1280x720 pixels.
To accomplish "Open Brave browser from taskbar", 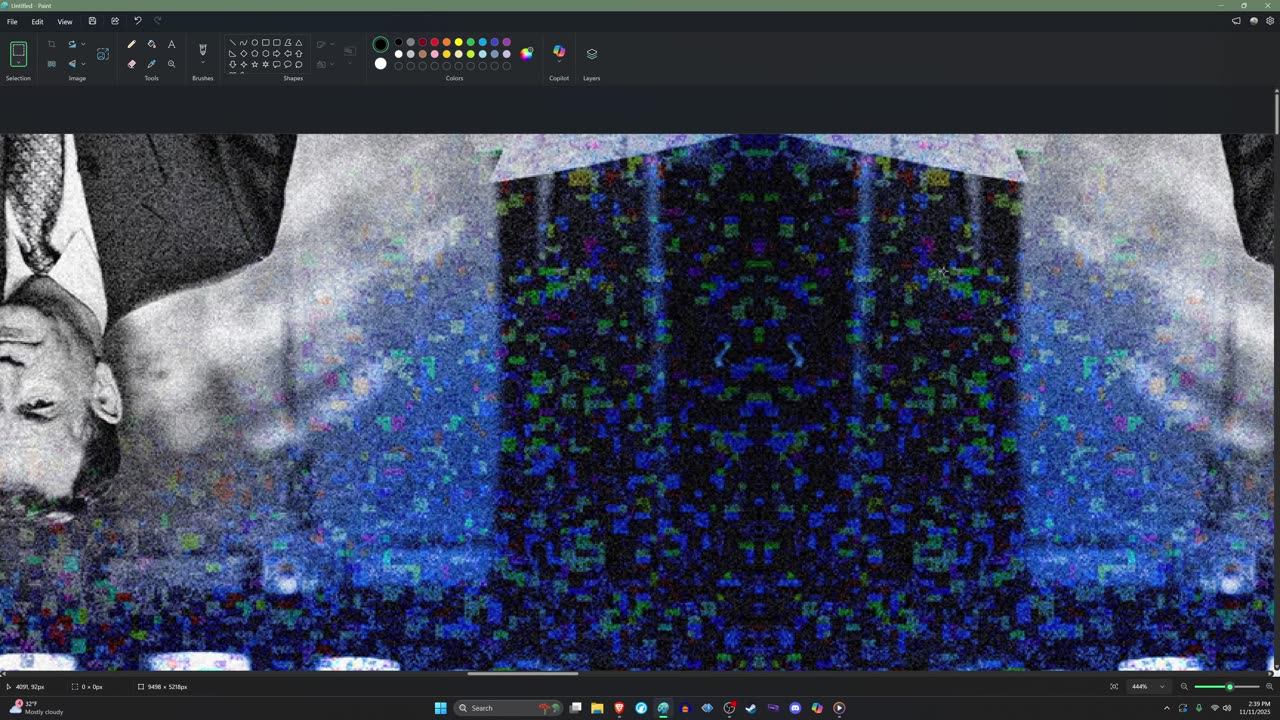I will [619, 708].
